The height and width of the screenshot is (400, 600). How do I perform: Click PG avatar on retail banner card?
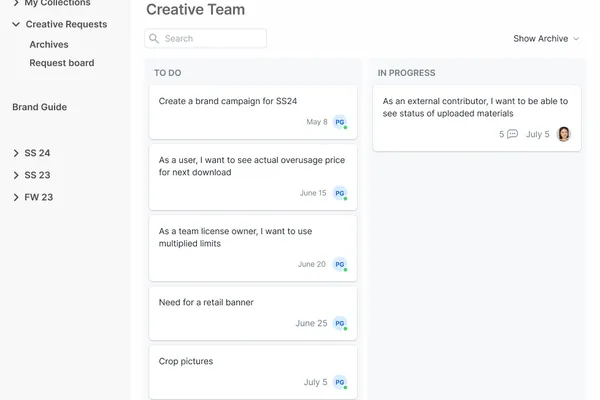coord(340,323)
